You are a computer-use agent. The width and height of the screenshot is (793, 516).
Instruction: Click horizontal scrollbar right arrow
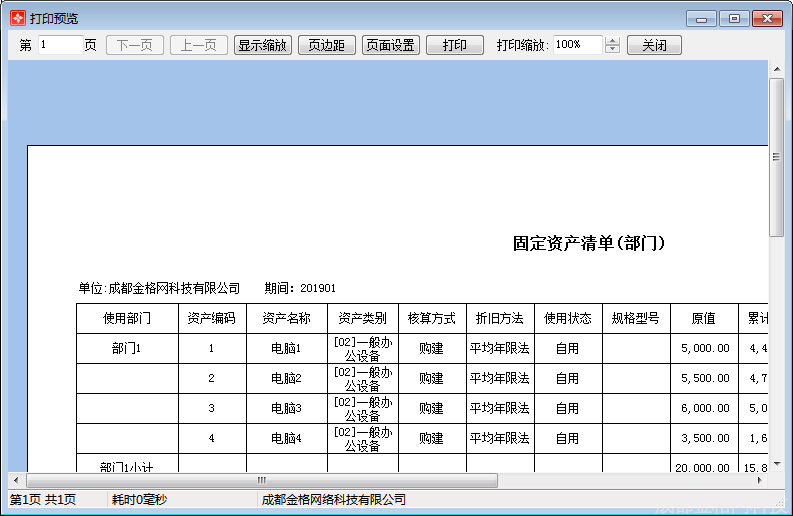click(x=760, y=481)
